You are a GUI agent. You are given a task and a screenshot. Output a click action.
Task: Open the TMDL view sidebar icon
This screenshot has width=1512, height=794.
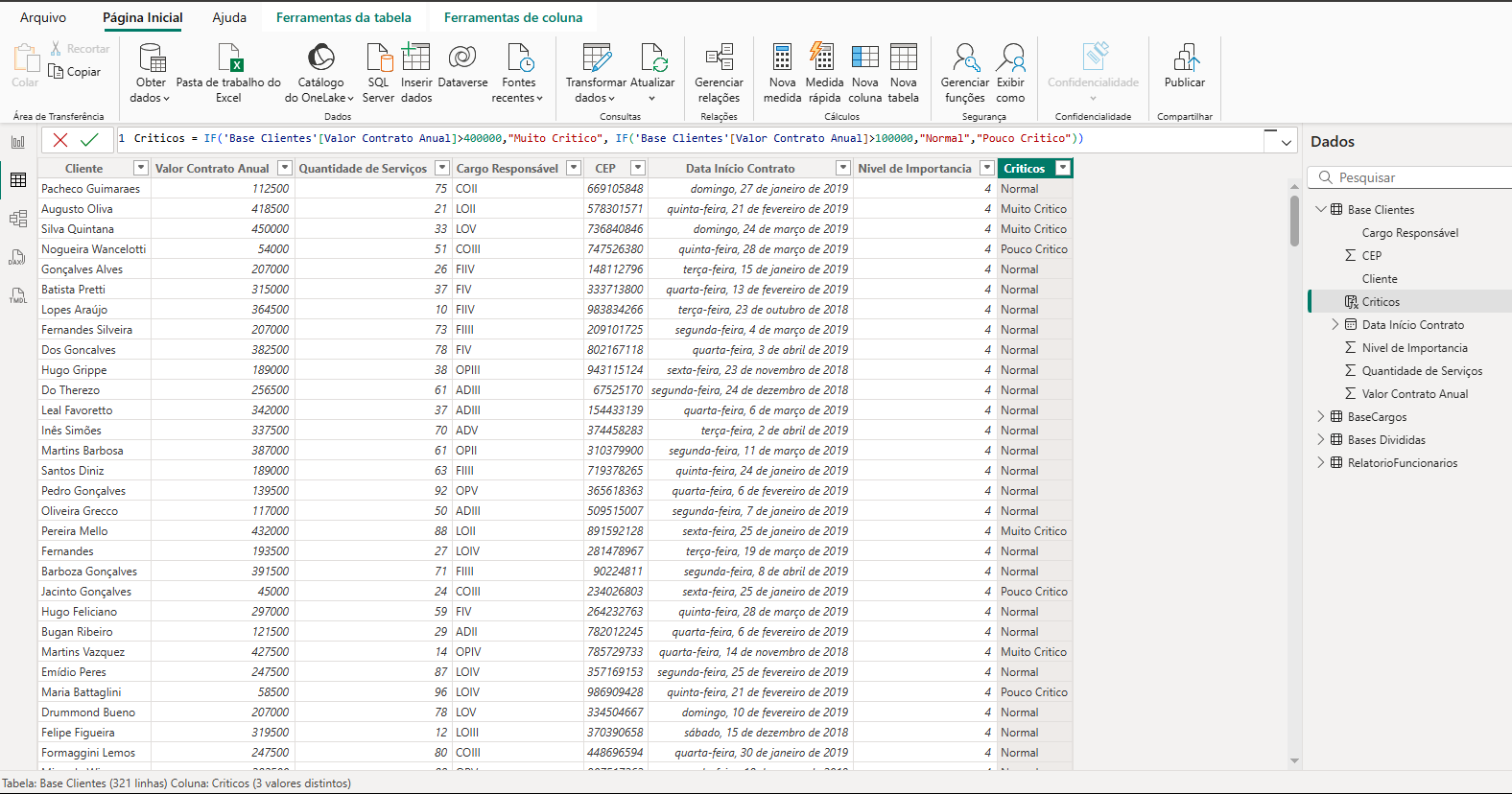(x=18, y=295)
